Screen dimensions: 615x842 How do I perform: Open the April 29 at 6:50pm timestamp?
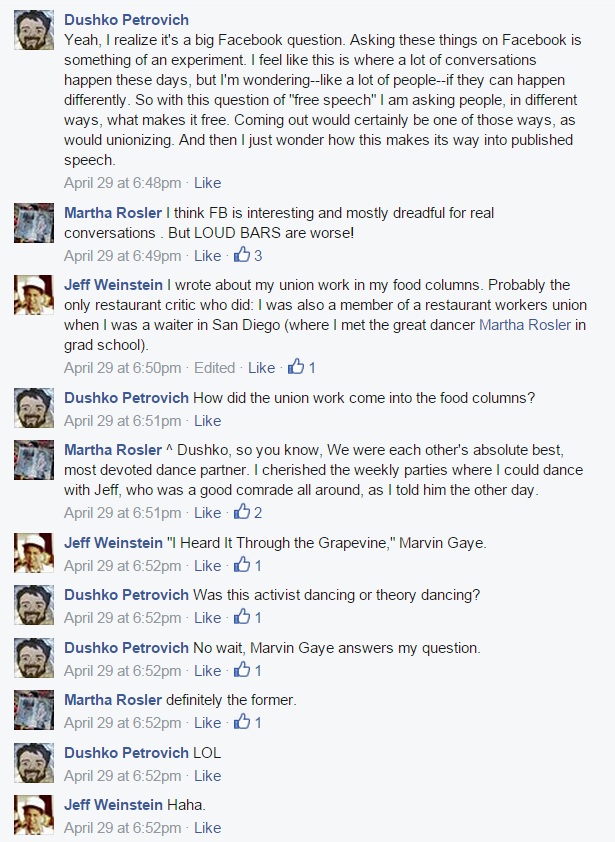[x=122, y=367]
